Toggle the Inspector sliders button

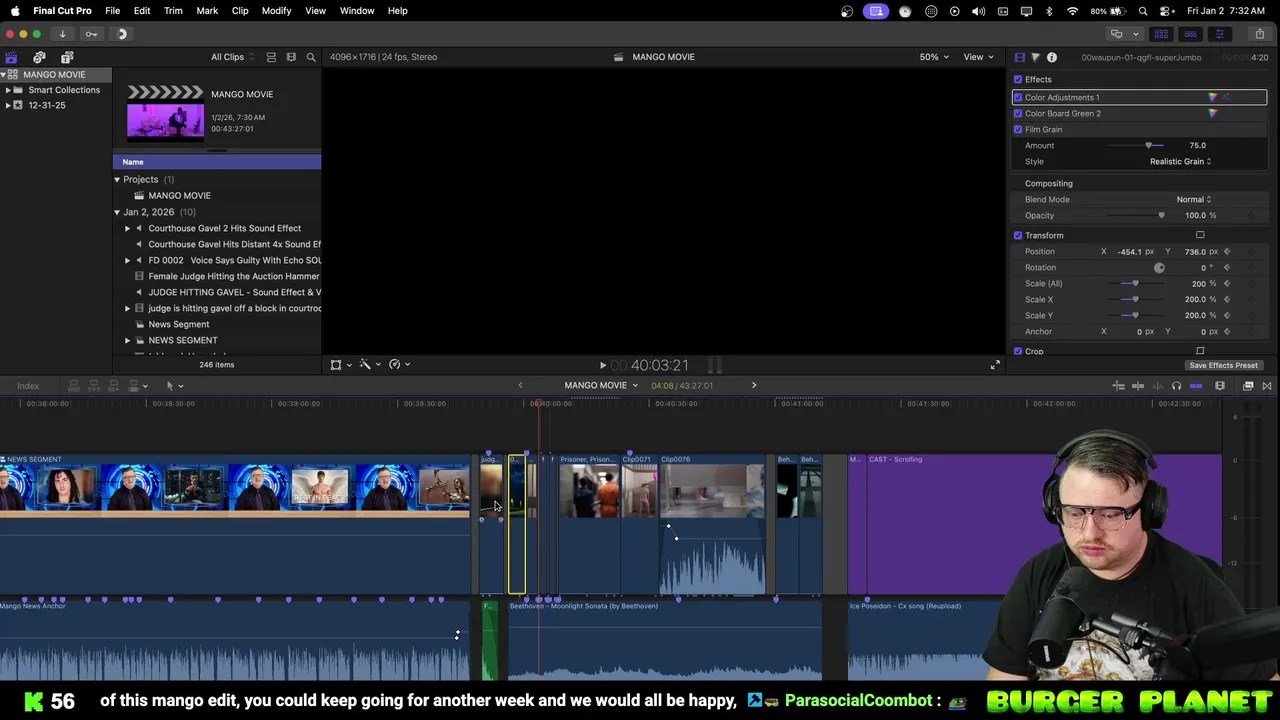click(x=1219, y=34)
